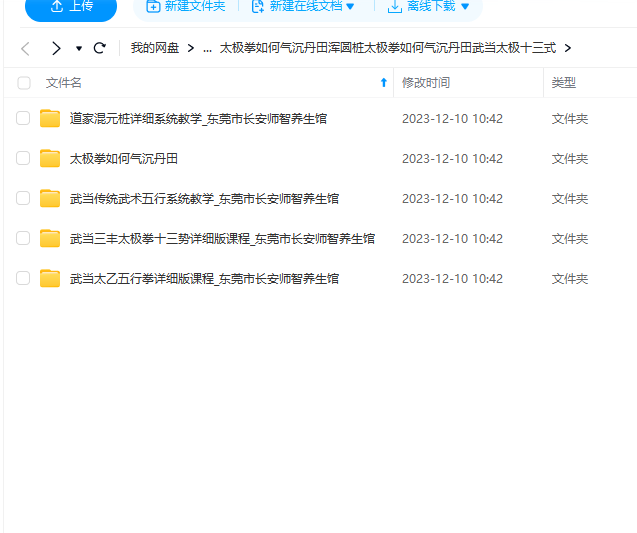Screen dimensions: 637x533
Task: Click the 武当三丰太极拳十三势 folder icon
Action: tap(50, 238)
